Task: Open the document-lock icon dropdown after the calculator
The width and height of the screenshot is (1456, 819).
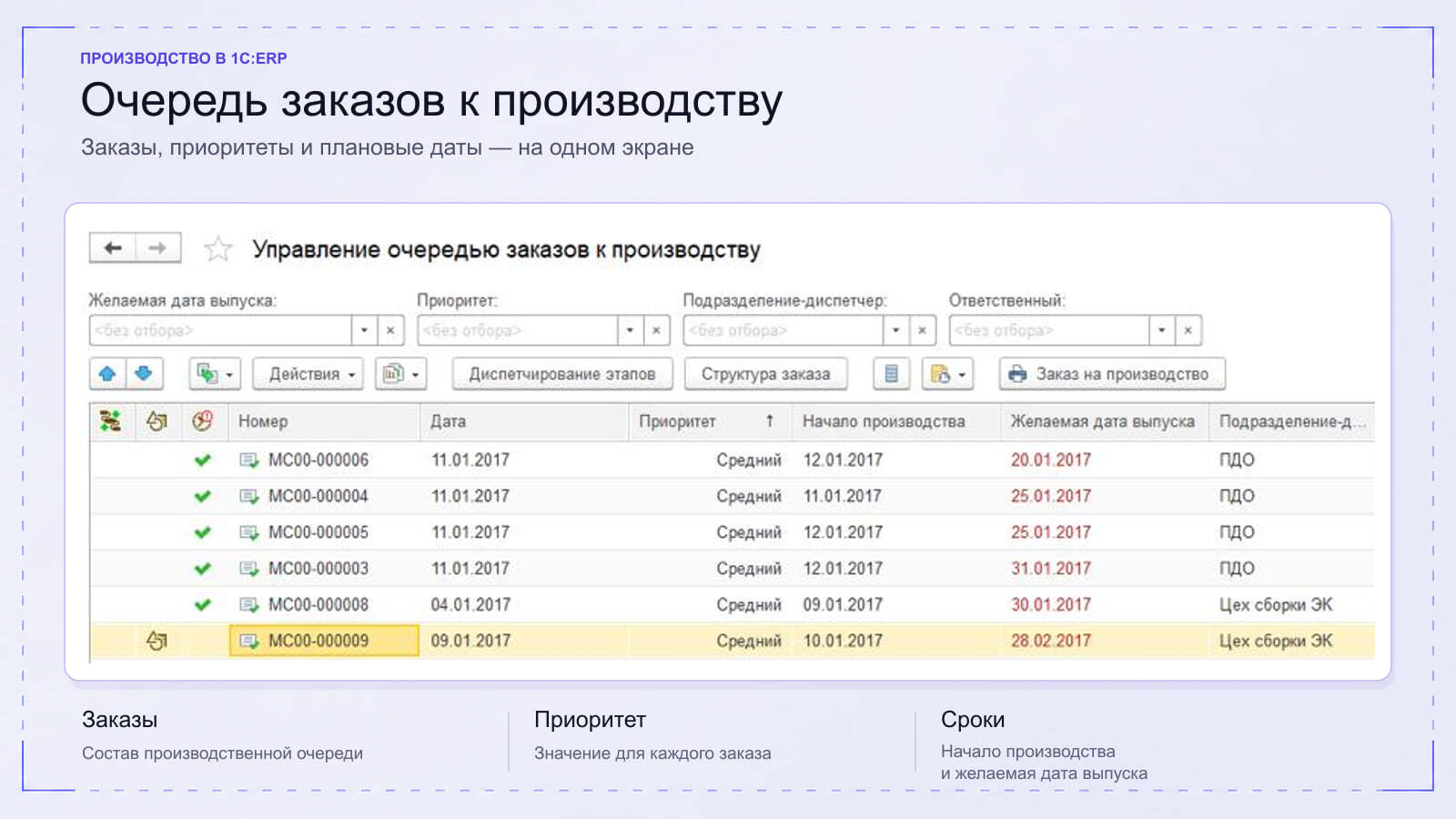Action: [947, 373]
